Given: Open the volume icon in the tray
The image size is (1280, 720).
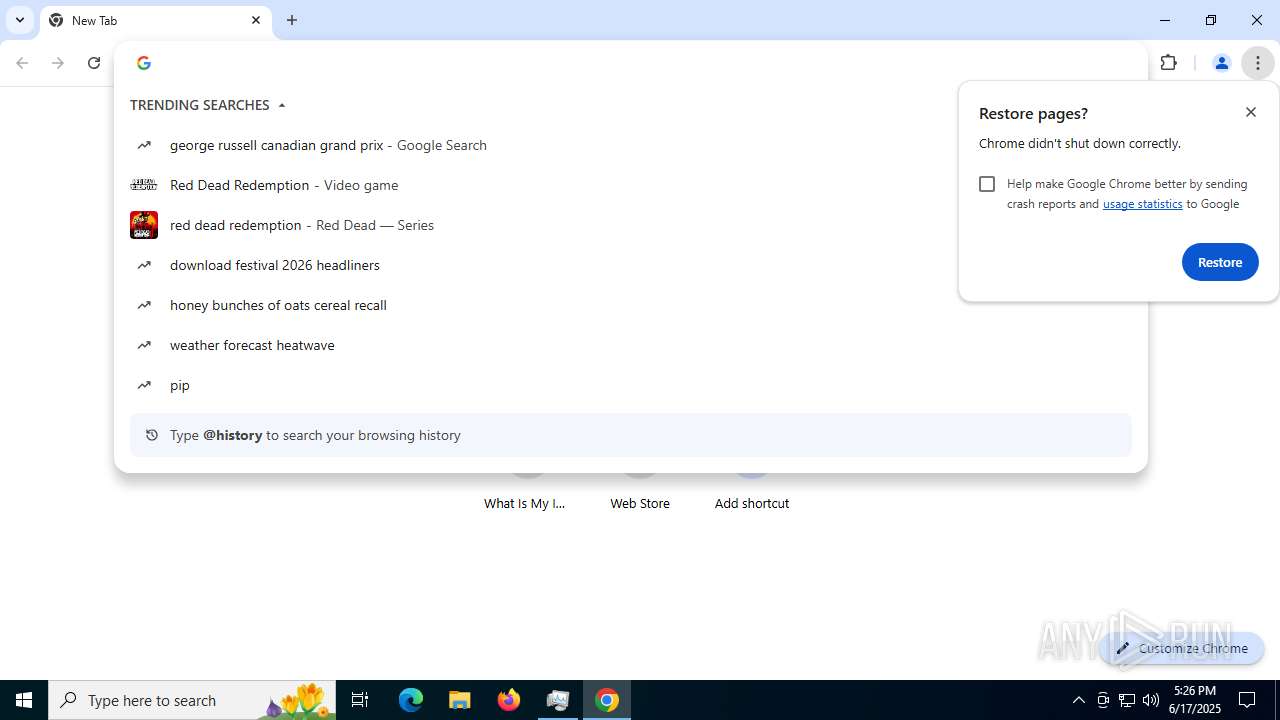Looking at the screenshot, I should pos(1151,700).
